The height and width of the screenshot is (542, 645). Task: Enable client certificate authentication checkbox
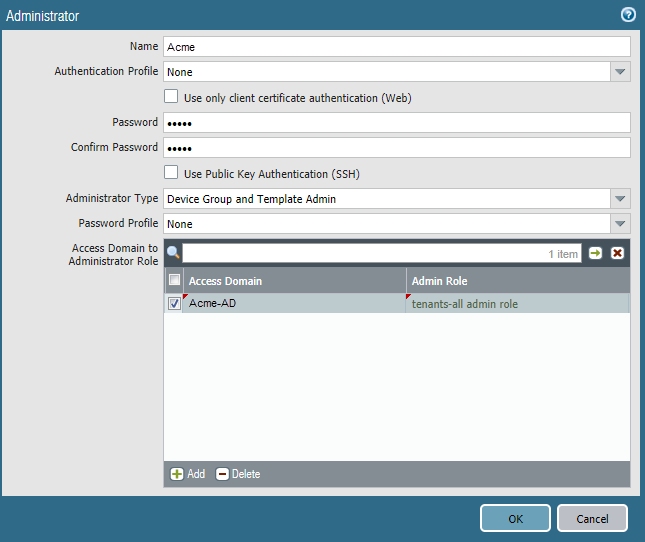(171, 97)
